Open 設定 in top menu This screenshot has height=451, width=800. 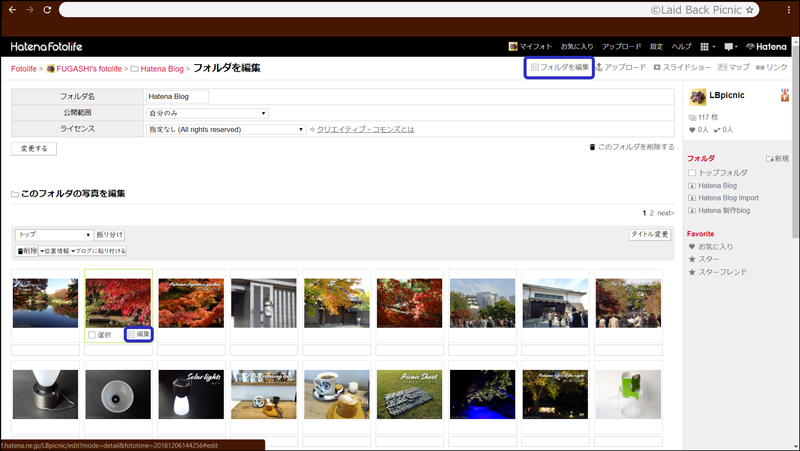coord(656,46)
